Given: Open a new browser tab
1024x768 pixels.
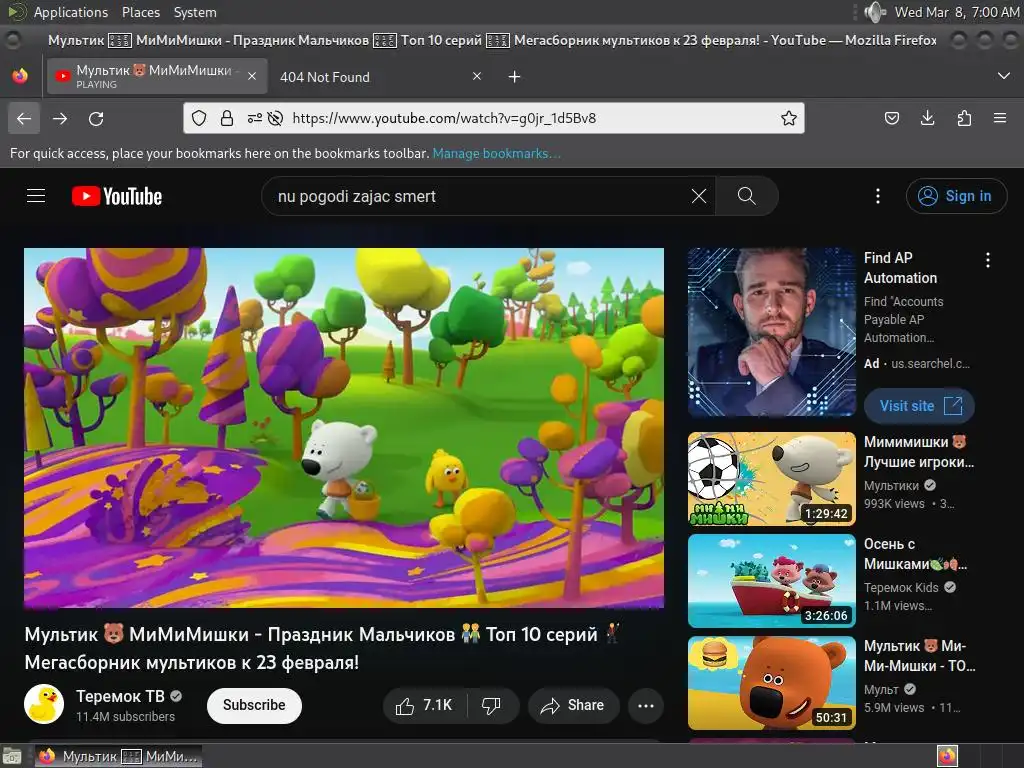Looking at the screenshot, I should coord(515,77).
